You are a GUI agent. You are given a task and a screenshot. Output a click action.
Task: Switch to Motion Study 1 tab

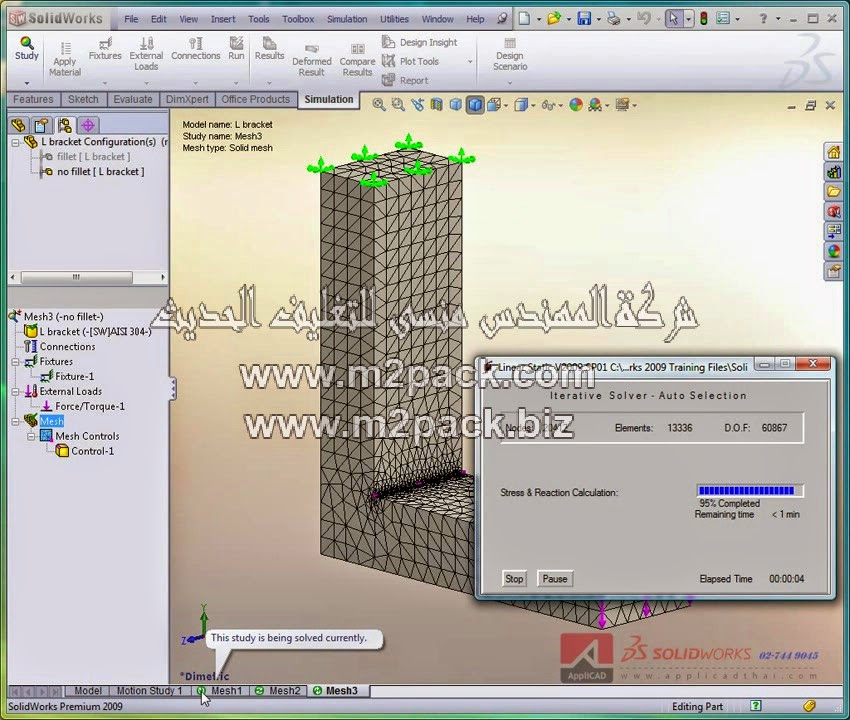(x=149, y=691)
